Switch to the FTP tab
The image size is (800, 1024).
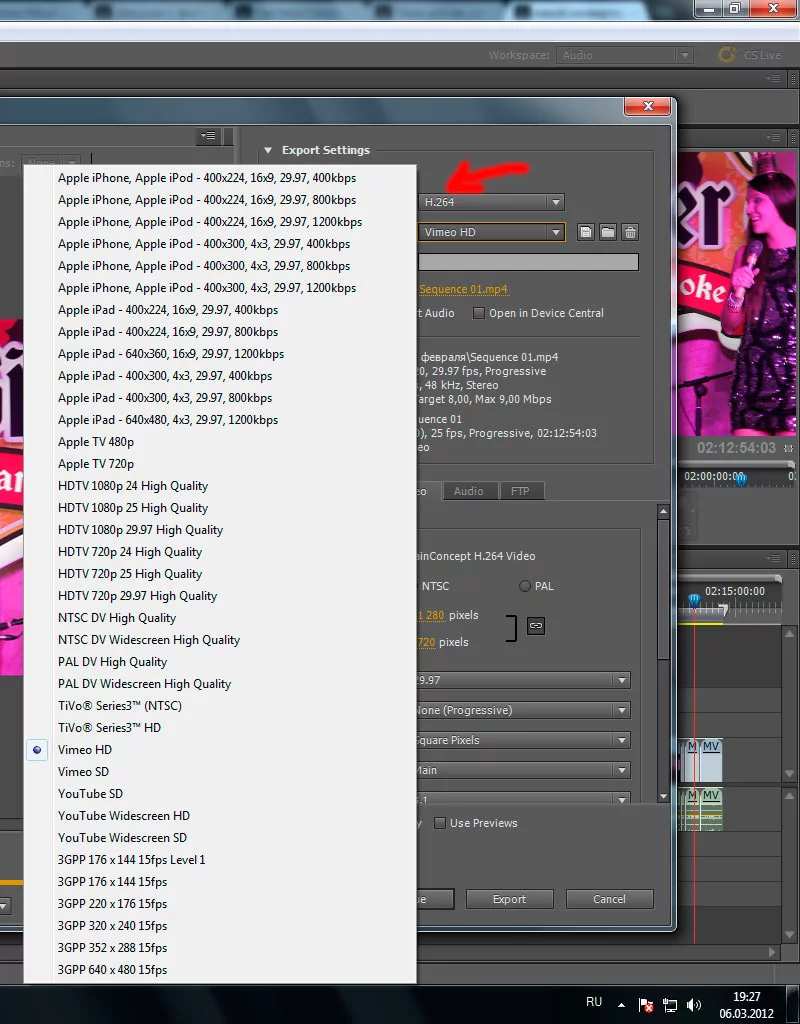pos(520,491)
